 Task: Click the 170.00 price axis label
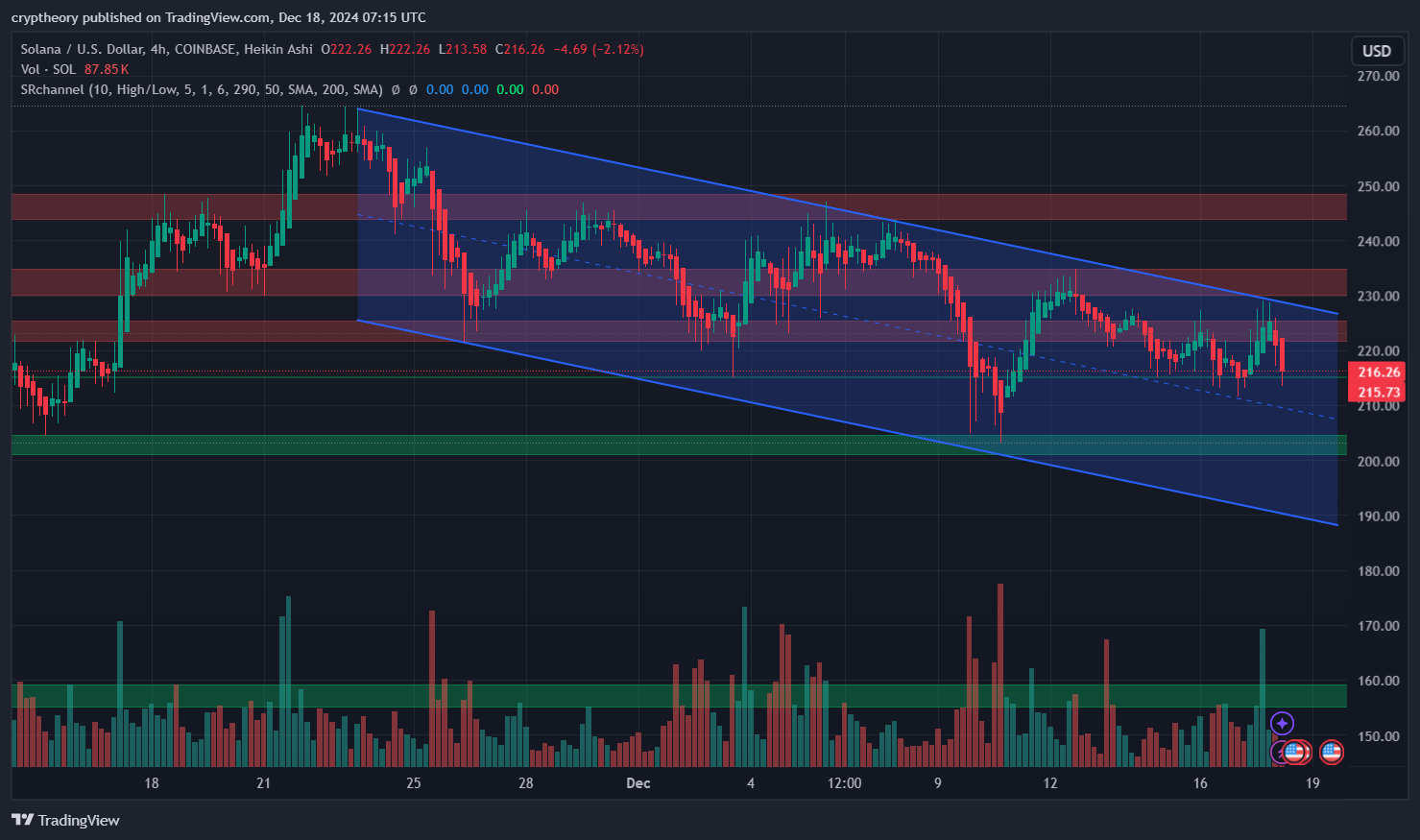click(x=1378, y=625)
